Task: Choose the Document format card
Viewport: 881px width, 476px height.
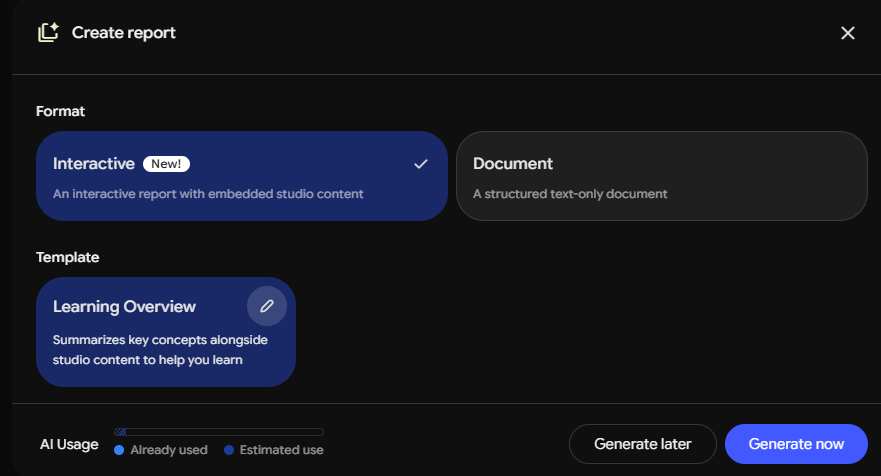Action: click(661, 176)
